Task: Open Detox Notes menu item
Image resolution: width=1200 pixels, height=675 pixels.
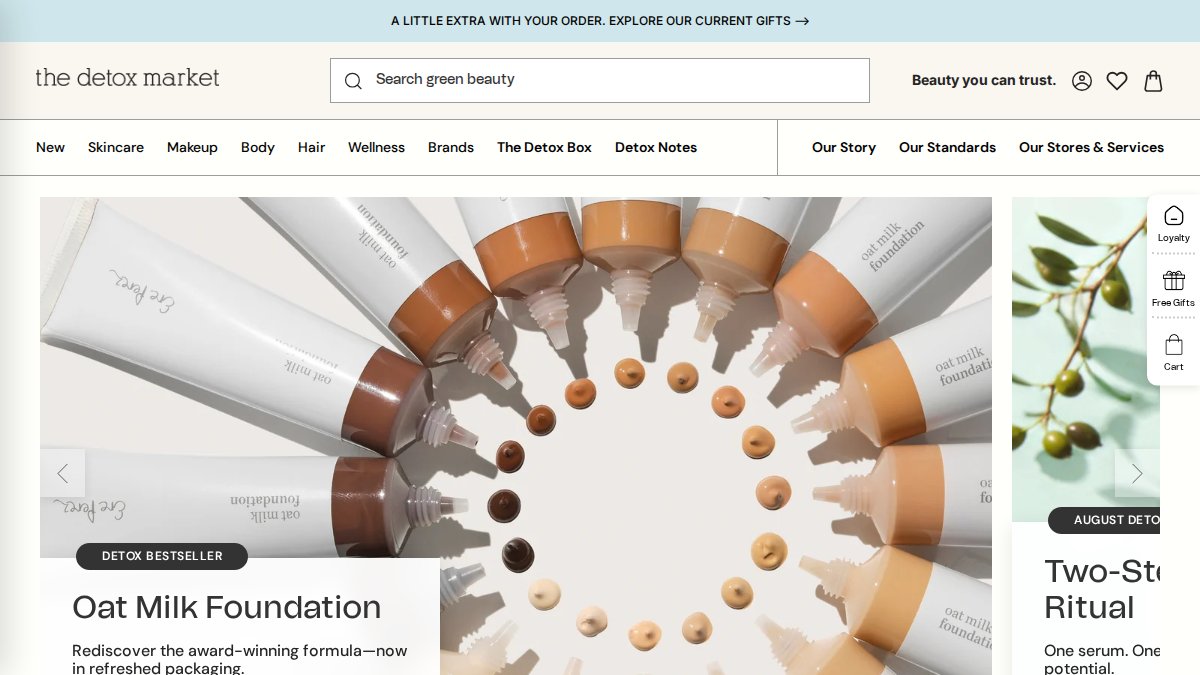Action: coord(656,147)
